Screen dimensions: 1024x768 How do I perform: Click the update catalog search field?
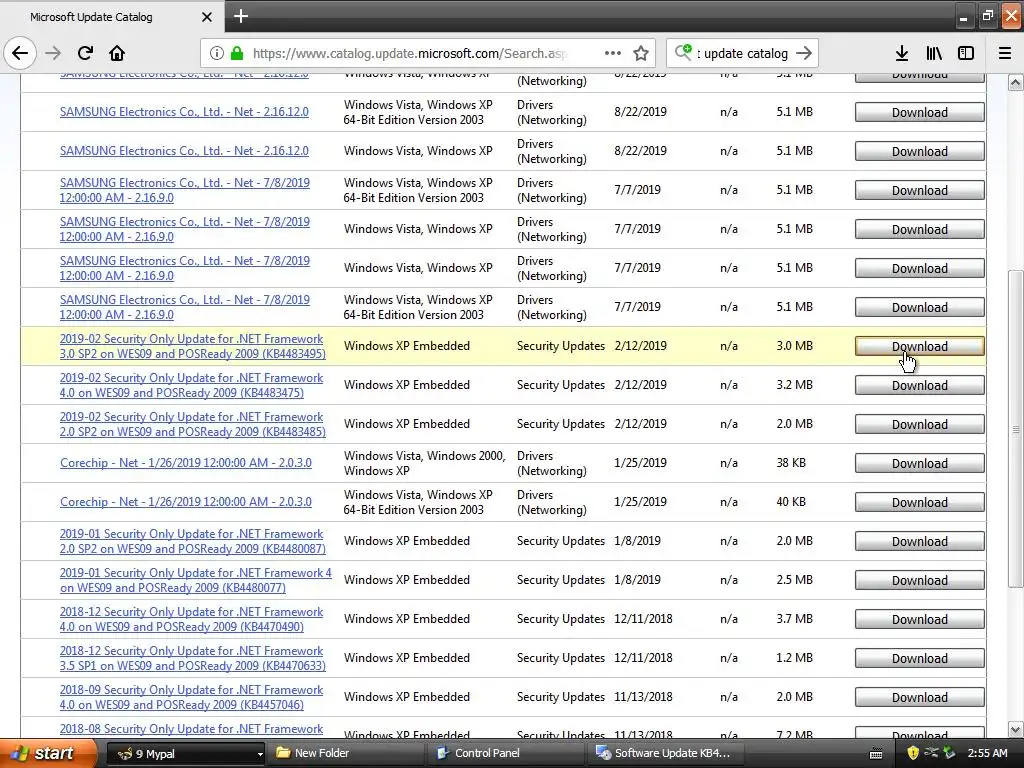[743, 53]
